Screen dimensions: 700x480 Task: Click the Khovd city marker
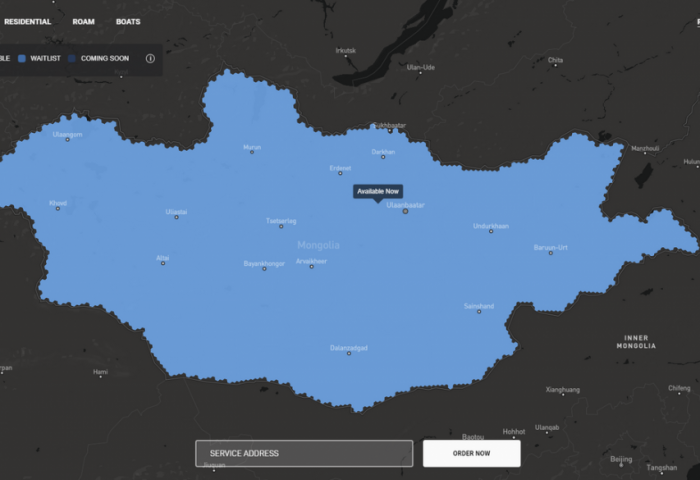[x=58, y=209]
